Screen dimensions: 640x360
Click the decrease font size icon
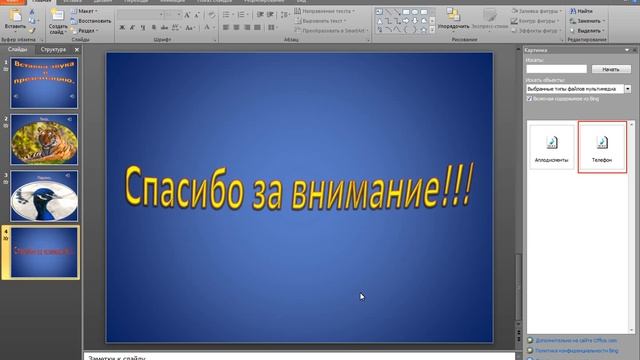coord(197,15)
